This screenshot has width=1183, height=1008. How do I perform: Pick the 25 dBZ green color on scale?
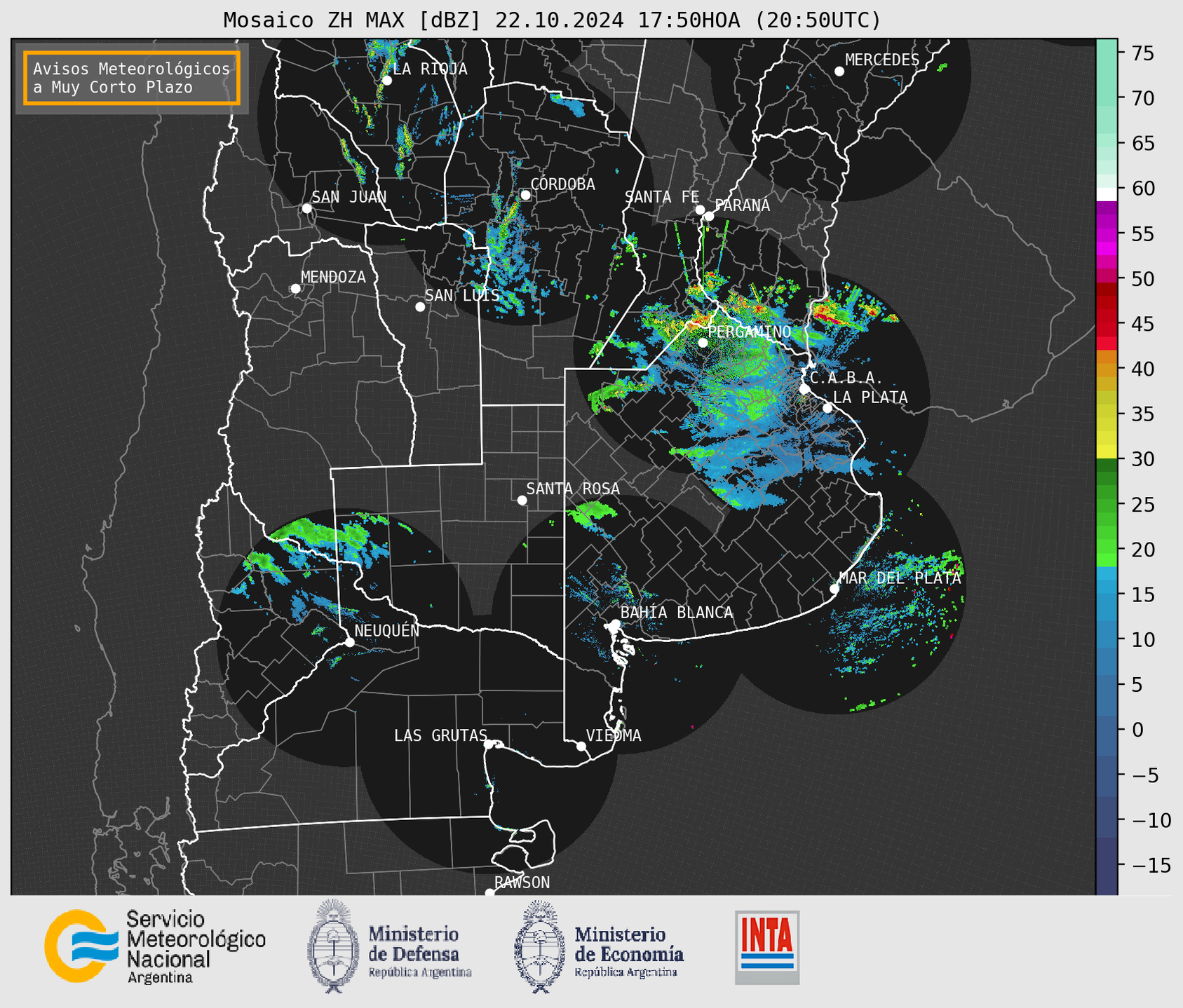coord(1107,505)
